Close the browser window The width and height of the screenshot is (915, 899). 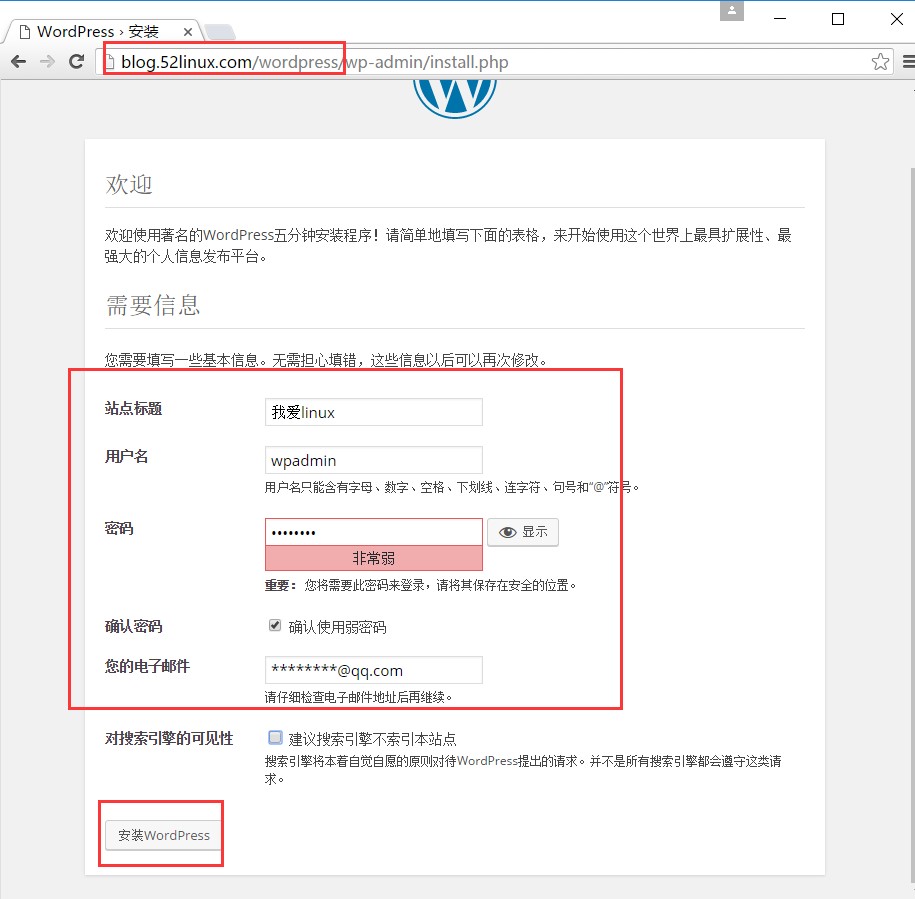point(896,19)
